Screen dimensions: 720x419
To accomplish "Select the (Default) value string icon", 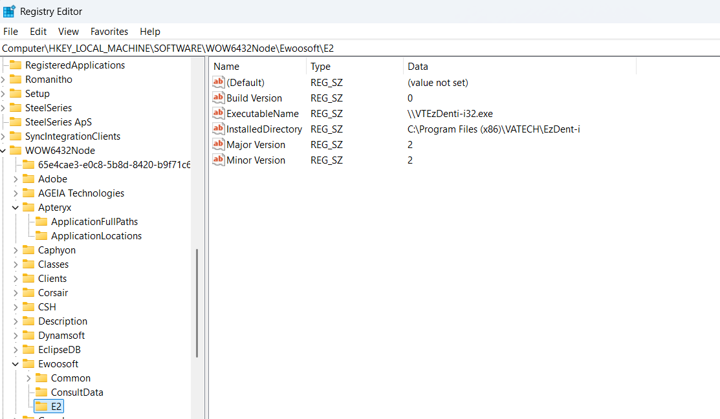I will (x=218, y=82).
